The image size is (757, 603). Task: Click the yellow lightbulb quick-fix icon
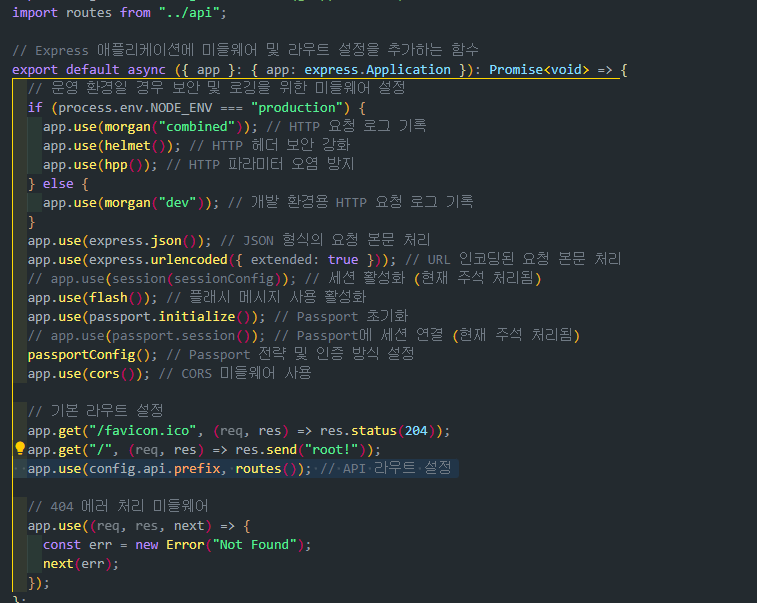pos(20,449)
